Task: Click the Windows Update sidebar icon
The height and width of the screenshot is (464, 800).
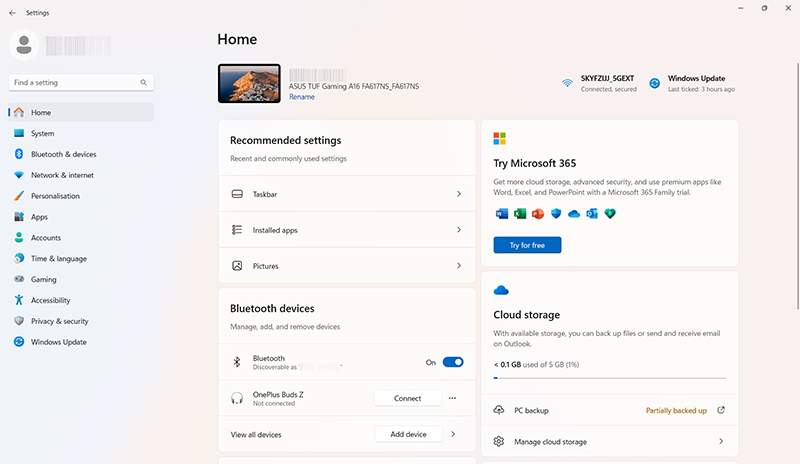Action: [19, 341]
